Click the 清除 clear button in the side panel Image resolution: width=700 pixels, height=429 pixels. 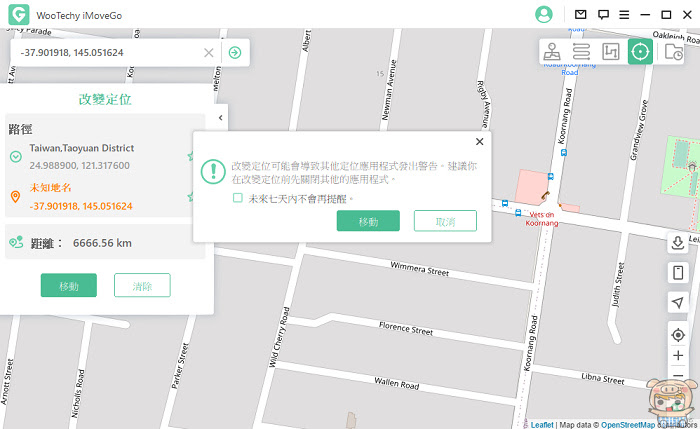click(x=142, y=285)
